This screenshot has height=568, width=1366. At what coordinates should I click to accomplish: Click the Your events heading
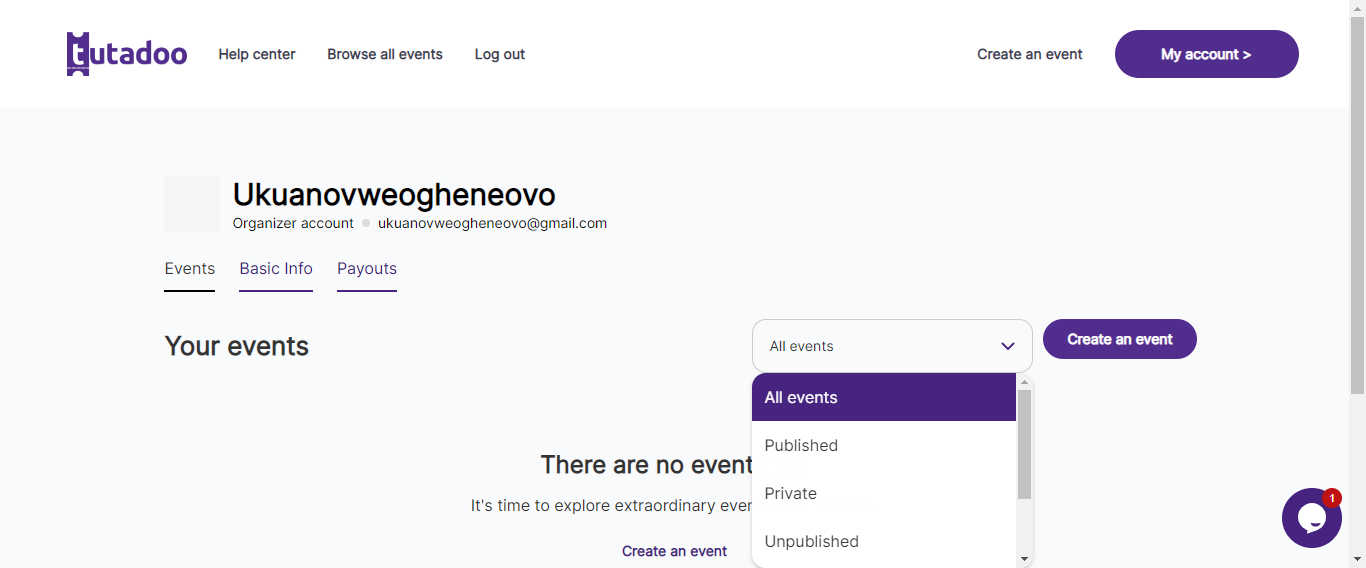click(x=237, y=346)
